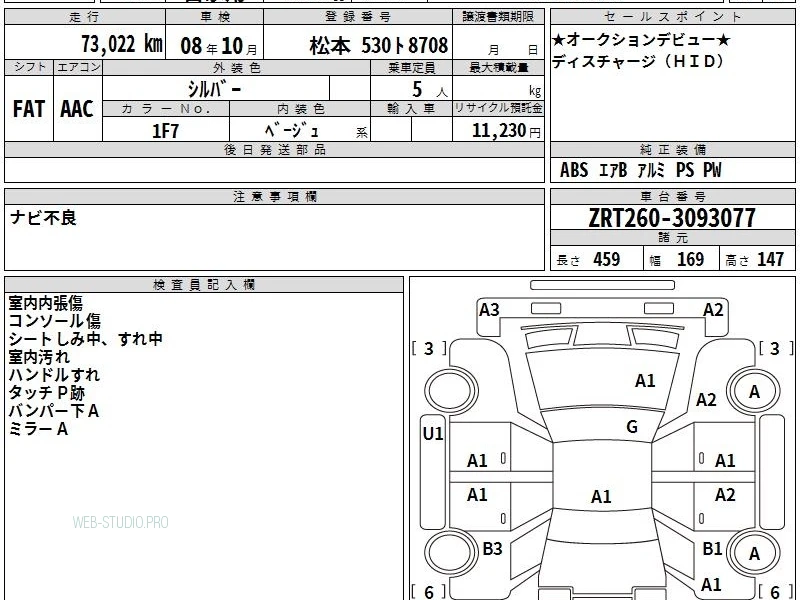The height and width of the screenshot is (600, 800).
Task: Select the 注意事項欄 header
Action: click(x=274, y=196)
